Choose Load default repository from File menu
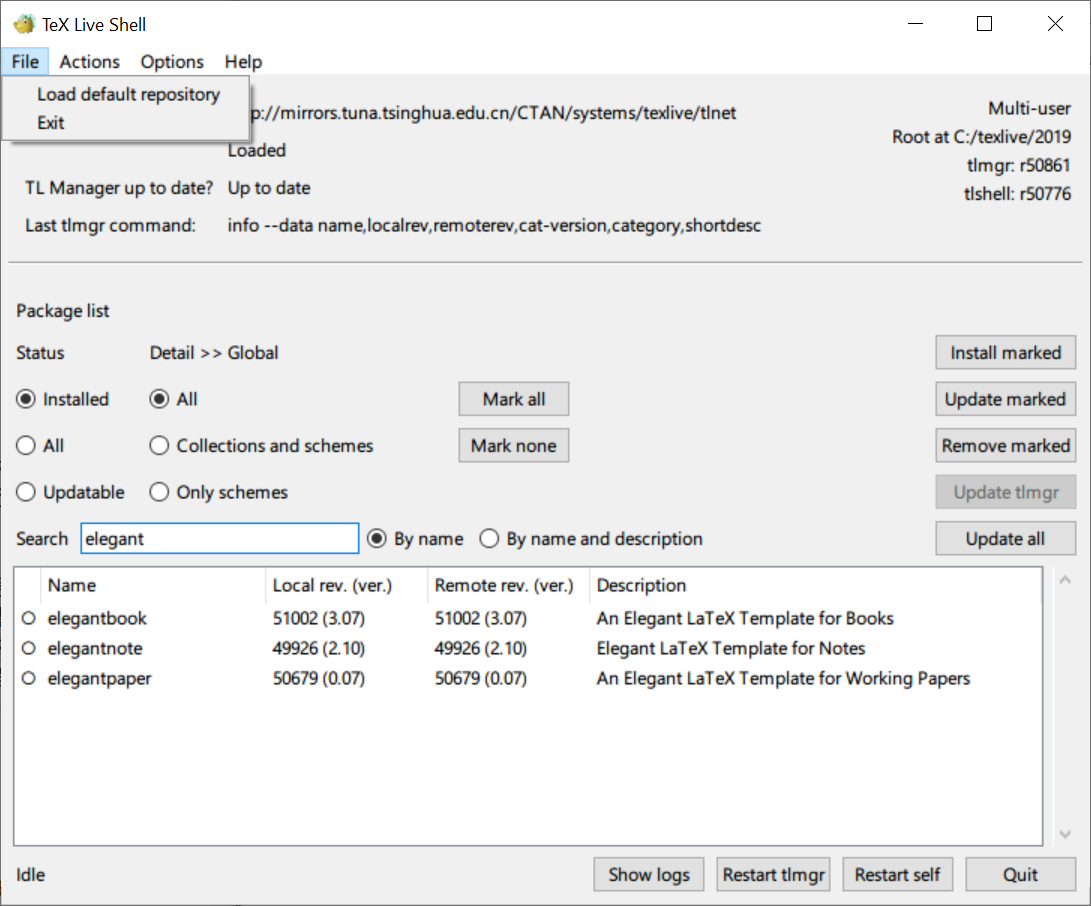 (128, 95)
